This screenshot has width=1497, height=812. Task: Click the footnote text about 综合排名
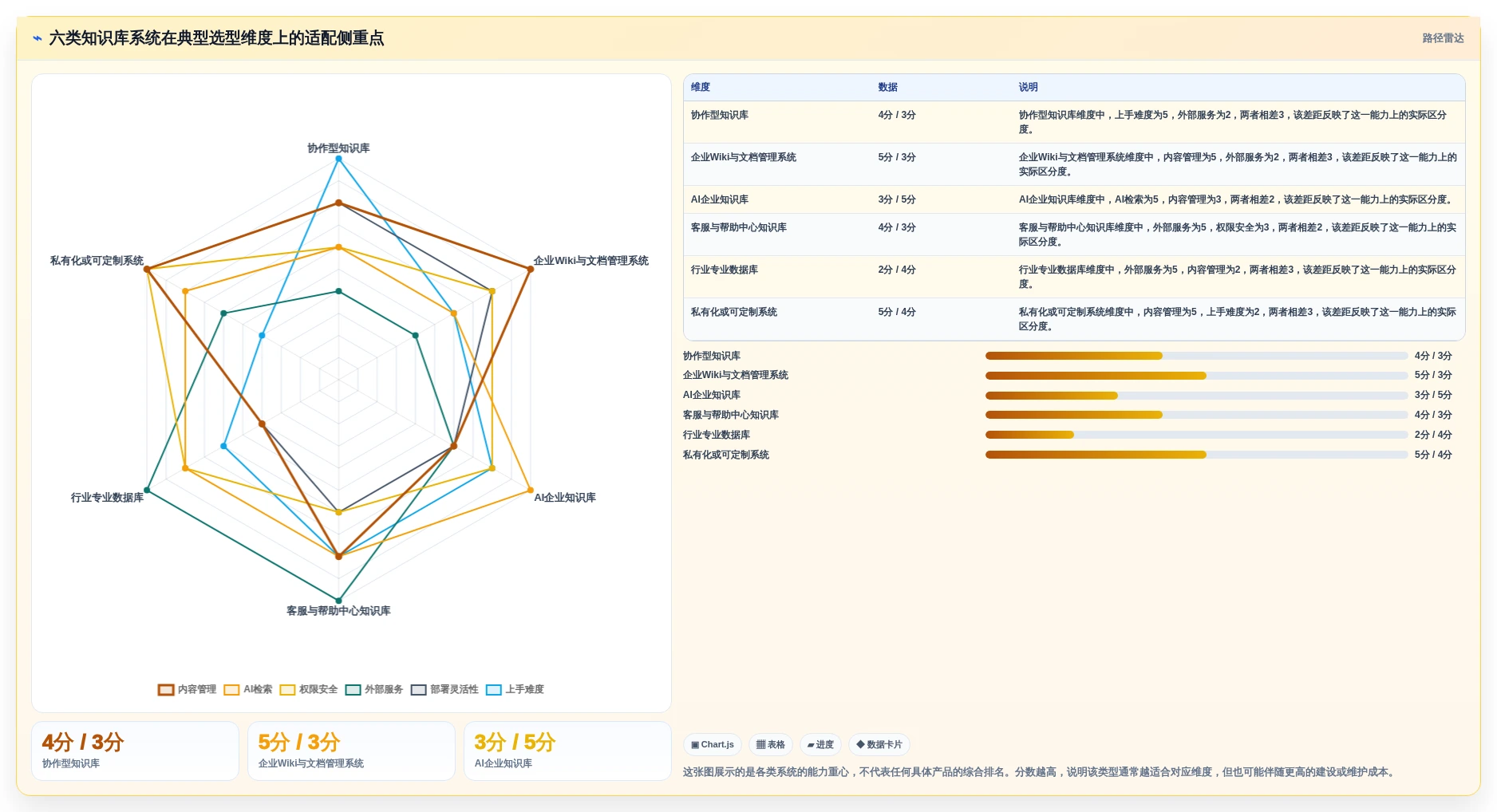(x=1040, y=772)
